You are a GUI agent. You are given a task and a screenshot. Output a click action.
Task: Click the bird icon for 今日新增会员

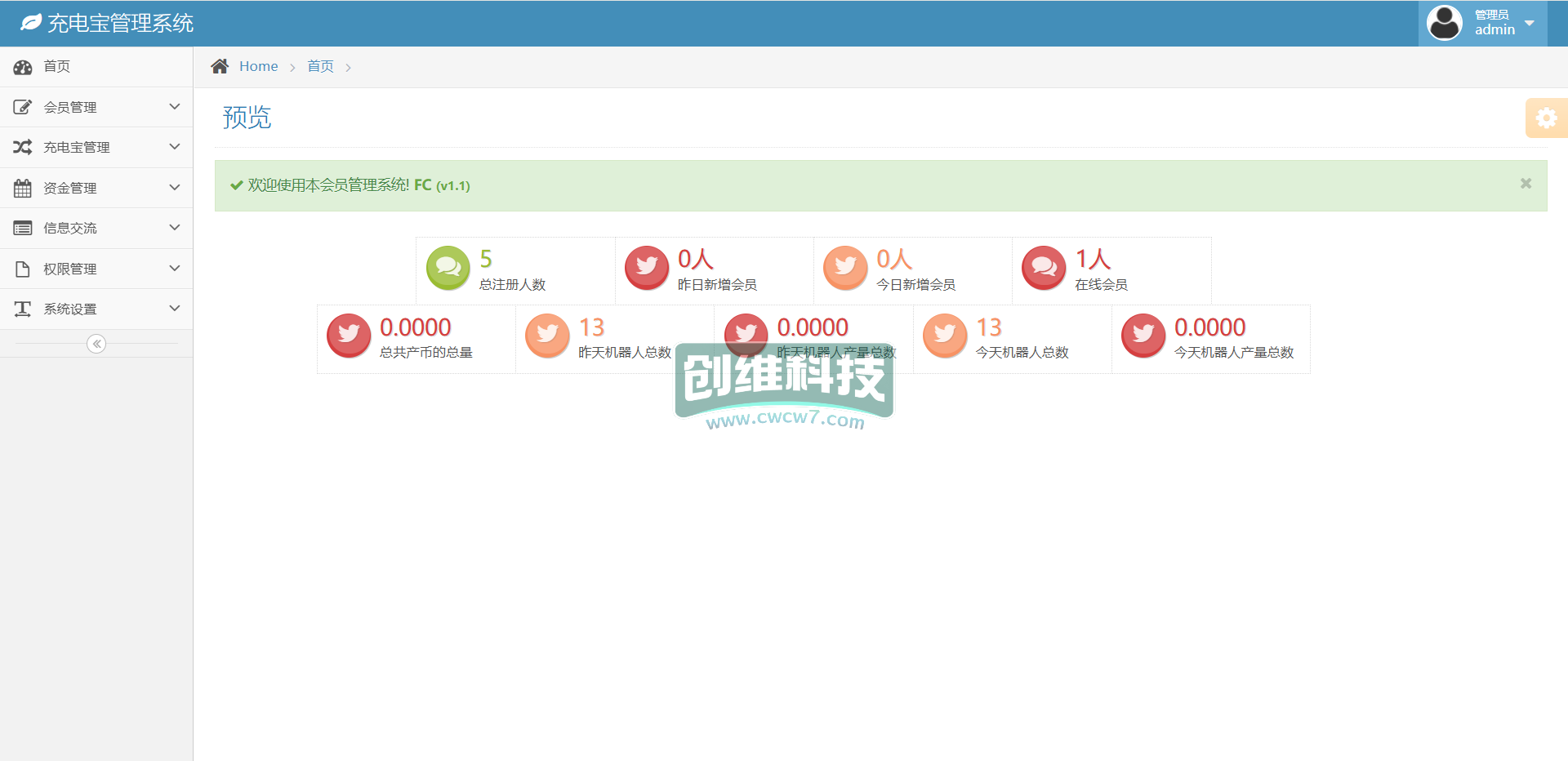click(x=845, y=267)
